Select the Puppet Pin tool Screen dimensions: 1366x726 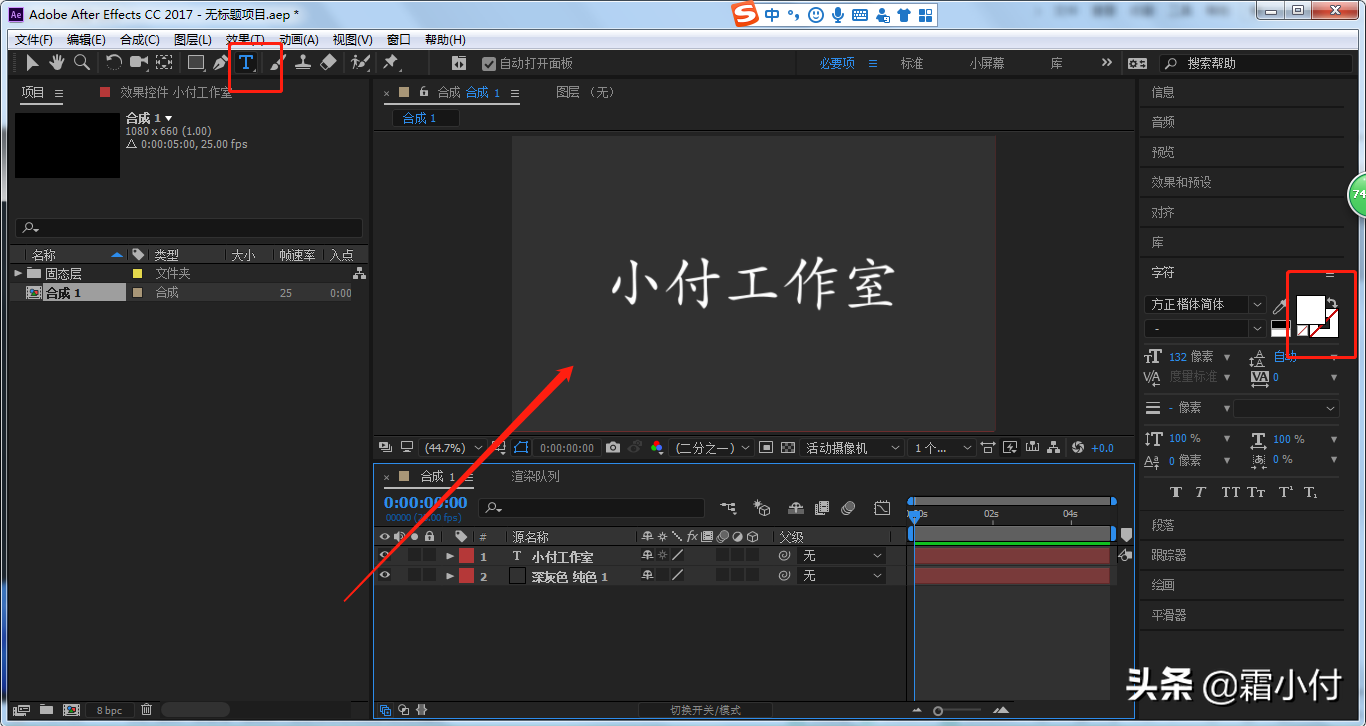pyautogui.click(x=390, y=63)
